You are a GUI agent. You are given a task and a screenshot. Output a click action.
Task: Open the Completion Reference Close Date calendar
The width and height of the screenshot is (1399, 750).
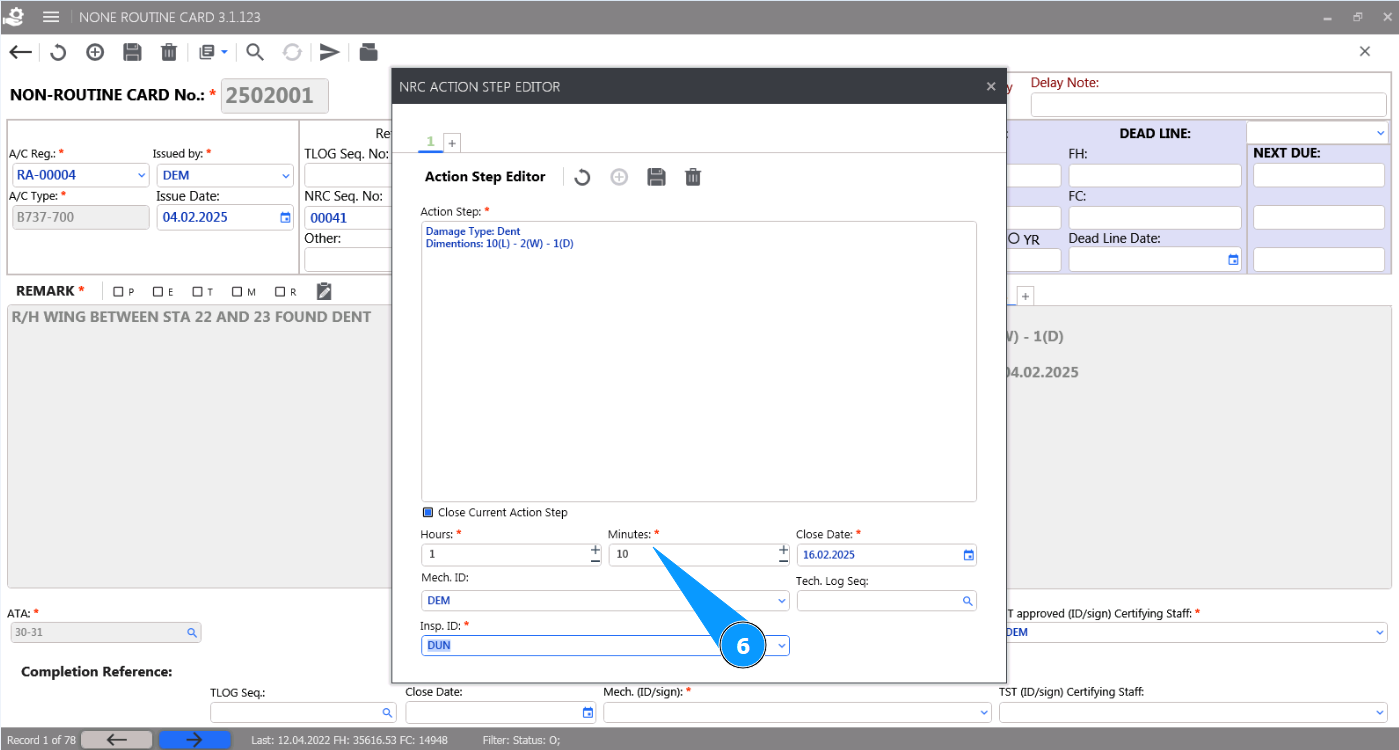coord(587,713)
